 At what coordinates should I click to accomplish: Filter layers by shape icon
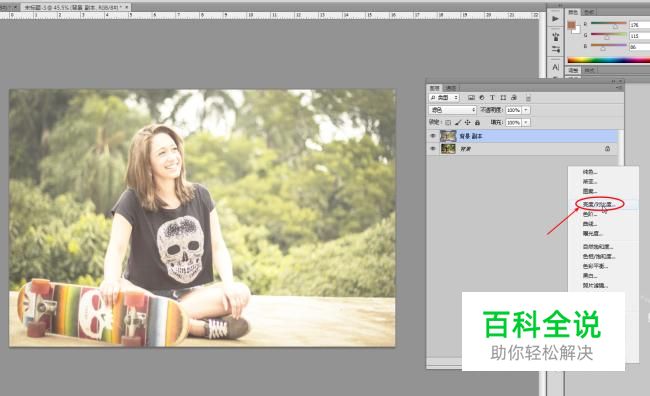[x=503, y=98]
